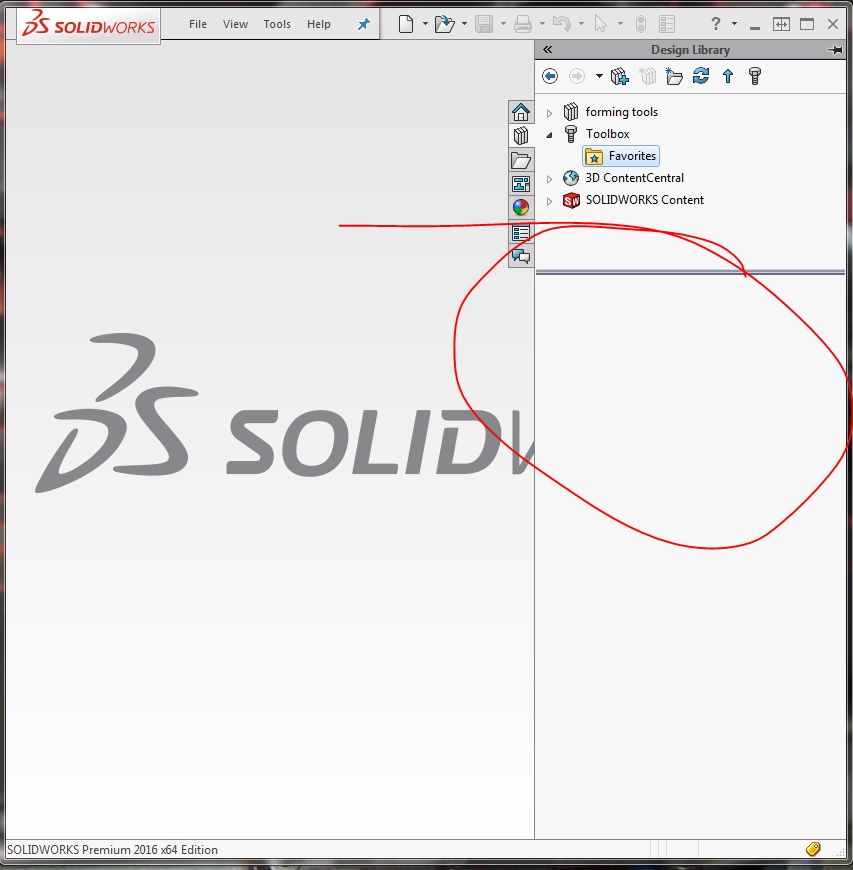Viewport: 853px width, 870px height.
Task: Open the dropdown arrow beside Save icon
Action: click(x=503, y=24)
